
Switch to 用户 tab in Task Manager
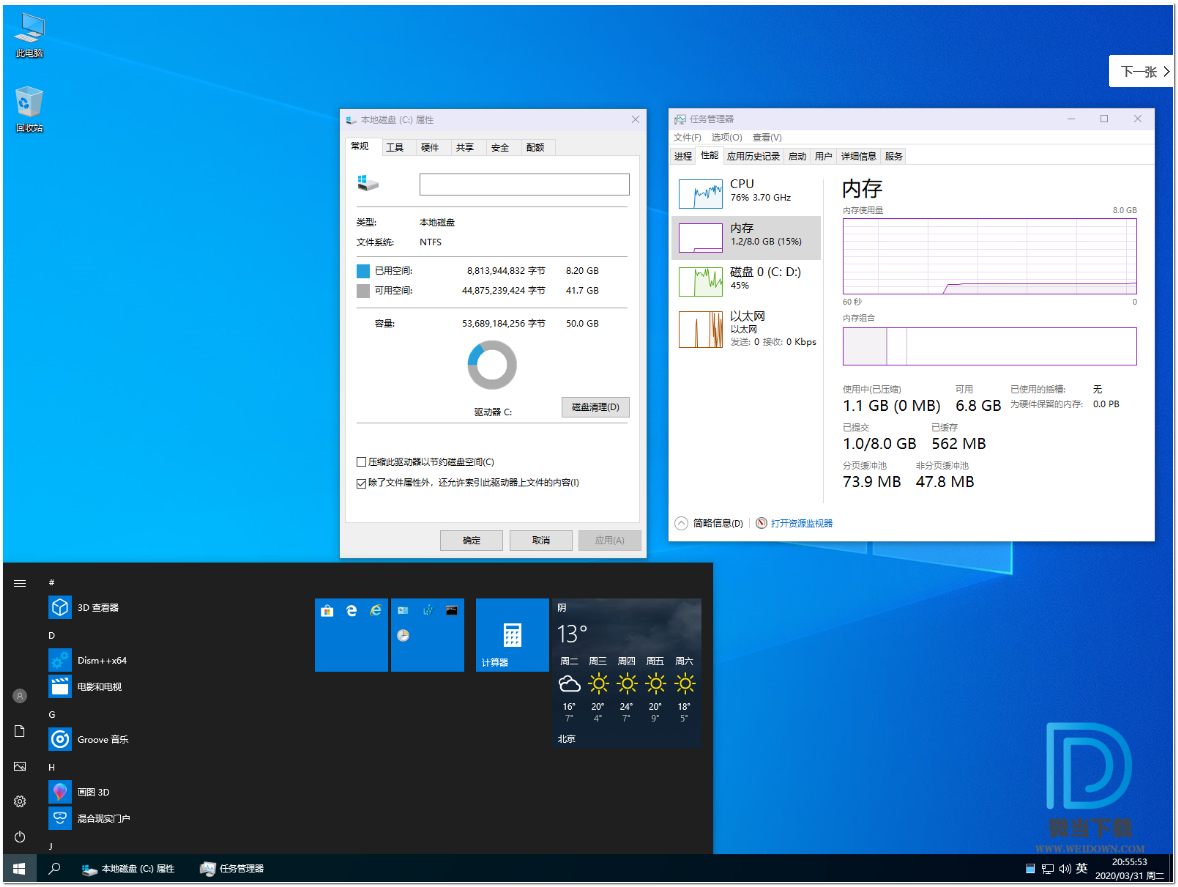(x=823, y=156)
